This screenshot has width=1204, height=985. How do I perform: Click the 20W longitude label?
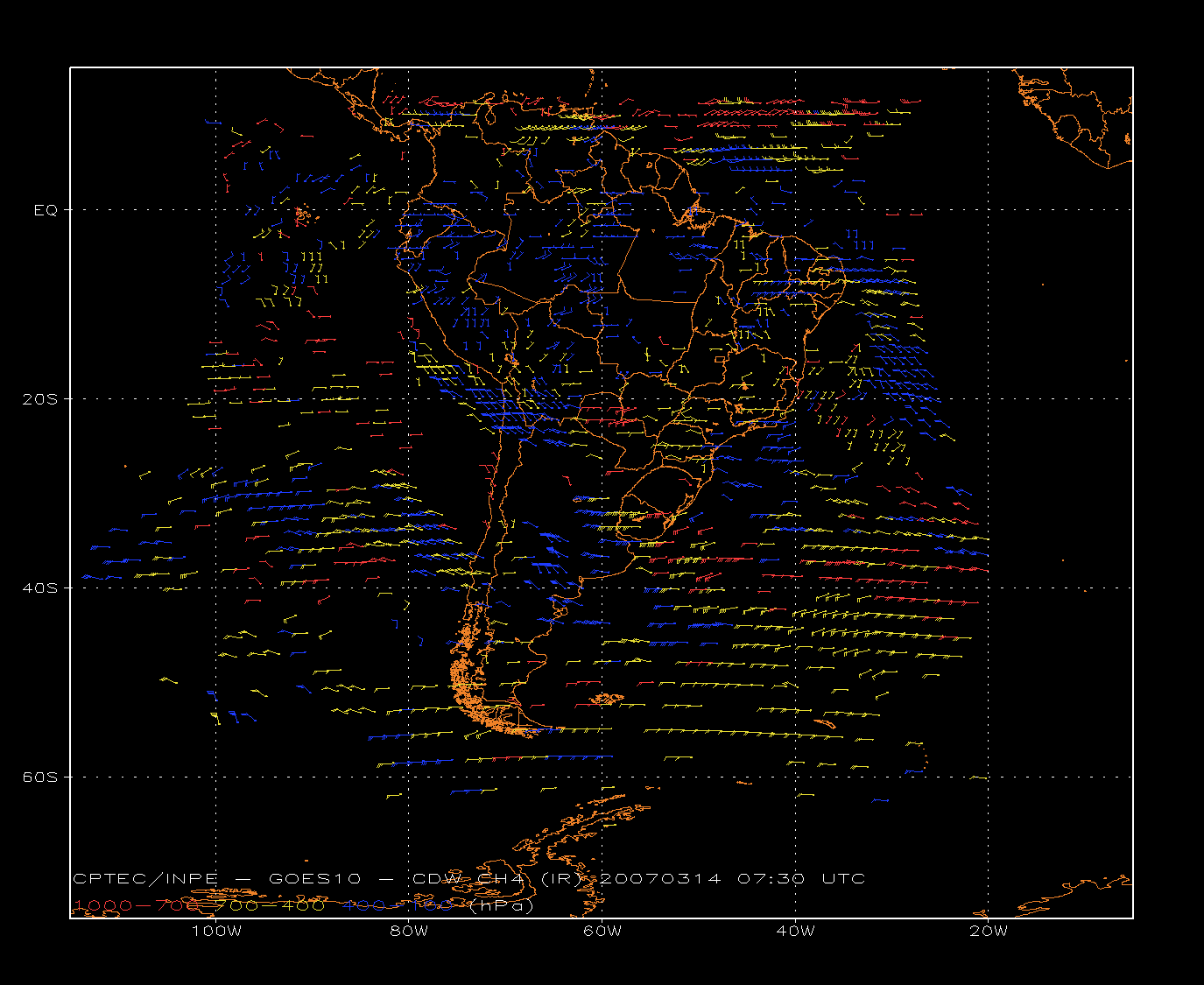989,931
